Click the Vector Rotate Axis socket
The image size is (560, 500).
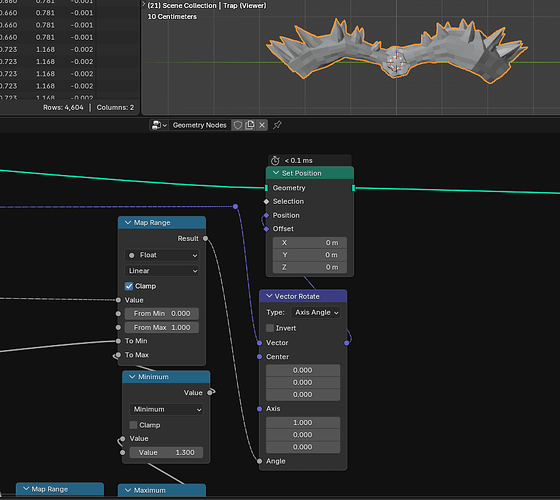click(260, 409)
